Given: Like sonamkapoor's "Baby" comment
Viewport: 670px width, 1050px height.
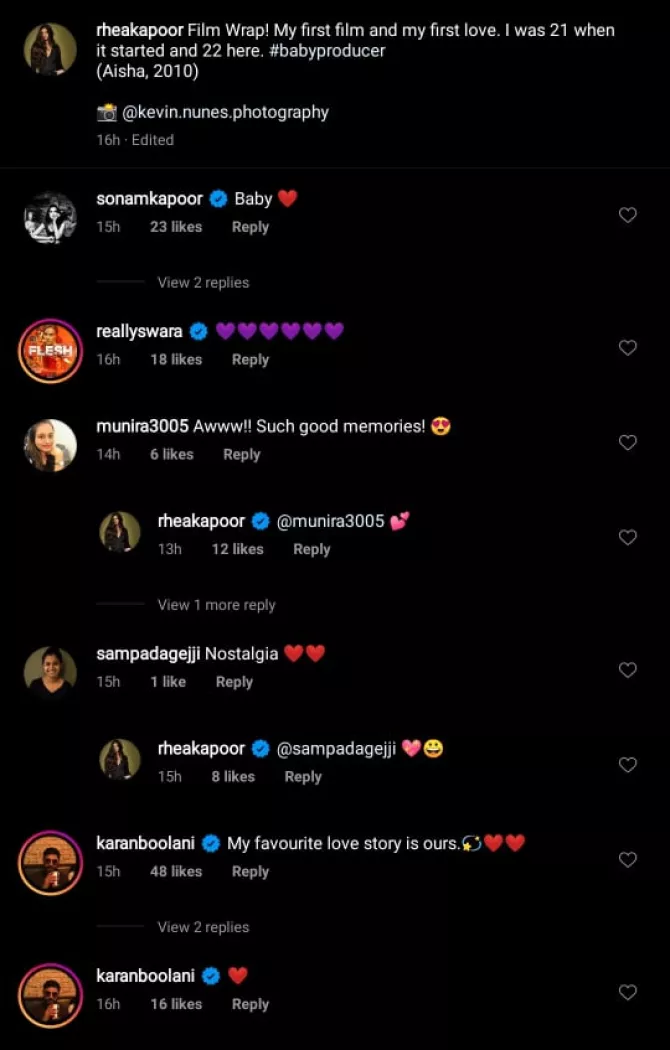Looking at the screenshot, I should click(628, 215).
